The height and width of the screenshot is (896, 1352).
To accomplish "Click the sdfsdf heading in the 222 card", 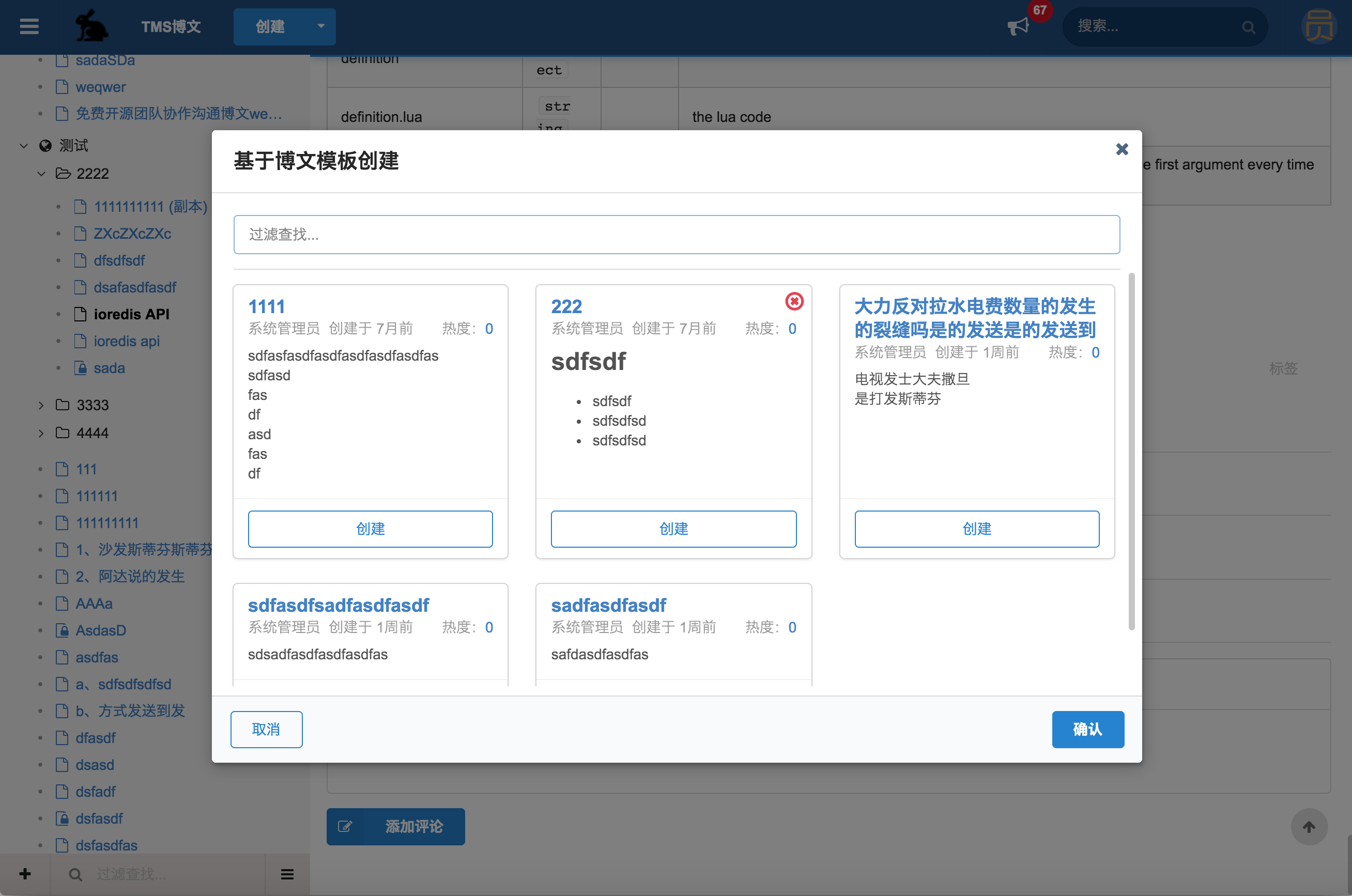I will point(589,362).
